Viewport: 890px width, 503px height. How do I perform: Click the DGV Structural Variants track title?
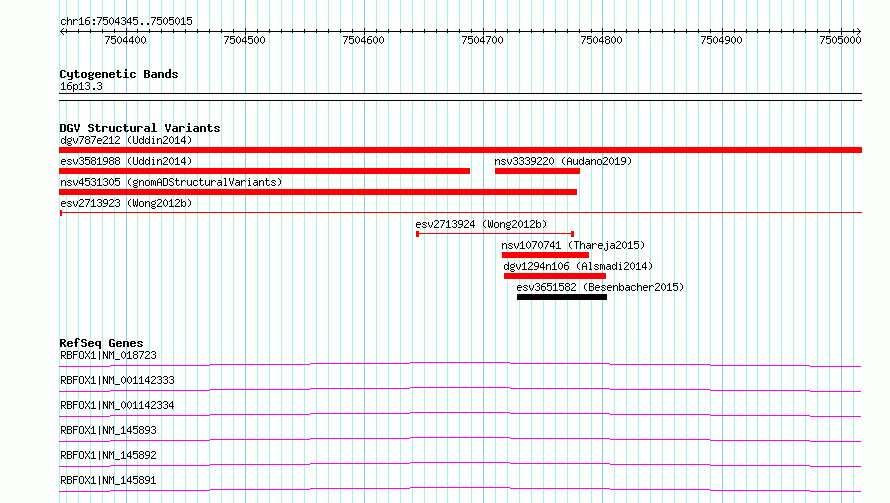click(x=140, y=128)
